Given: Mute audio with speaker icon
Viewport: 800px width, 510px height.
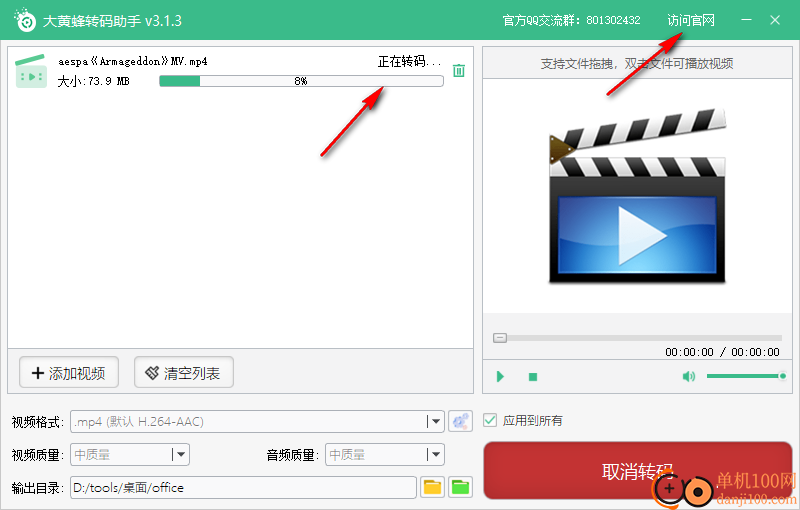Looking at the screenshot, I should click(x=688, y=376).
